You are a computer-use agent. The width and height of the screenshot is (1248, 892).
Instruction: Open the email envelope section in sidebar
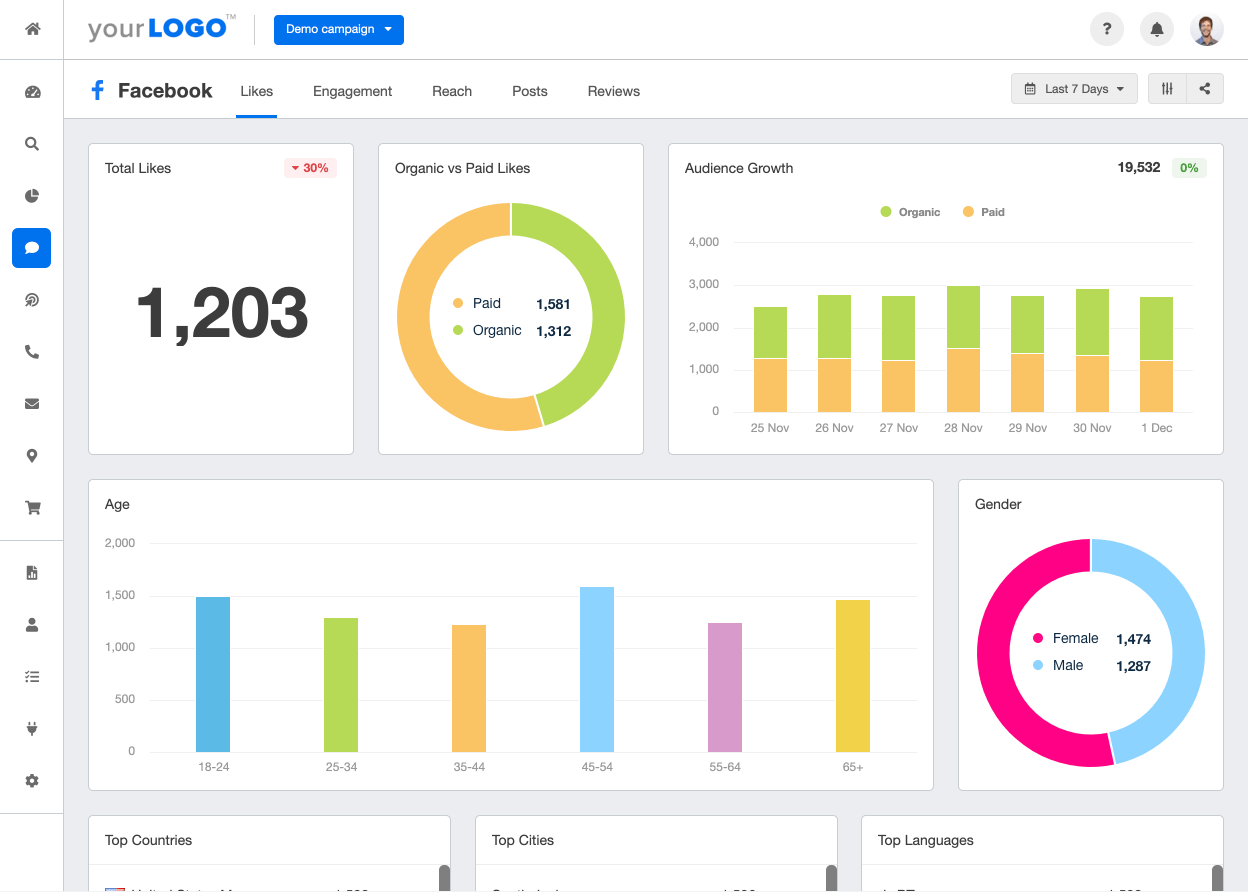click(31, 404)
